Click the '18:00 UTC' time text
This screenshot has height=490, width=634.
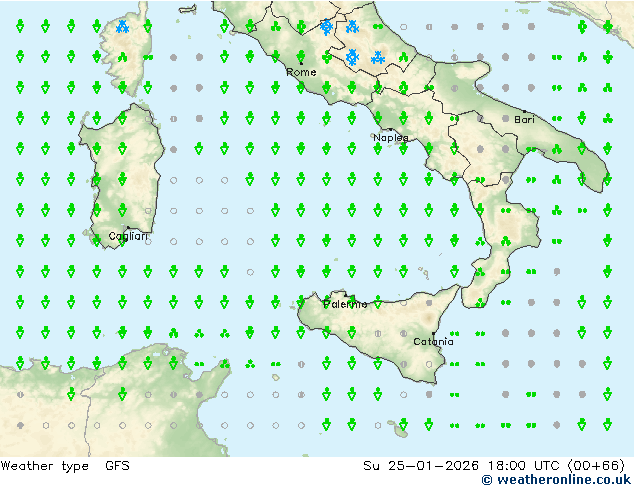524,466
